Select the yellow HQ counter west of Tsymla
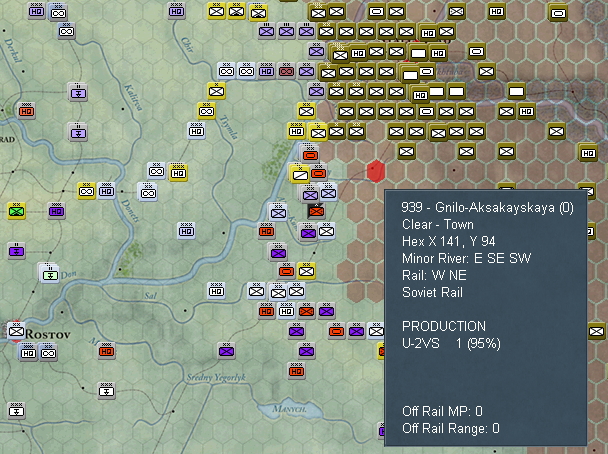This screenshot has width=608, height=454. pos(178,173)
